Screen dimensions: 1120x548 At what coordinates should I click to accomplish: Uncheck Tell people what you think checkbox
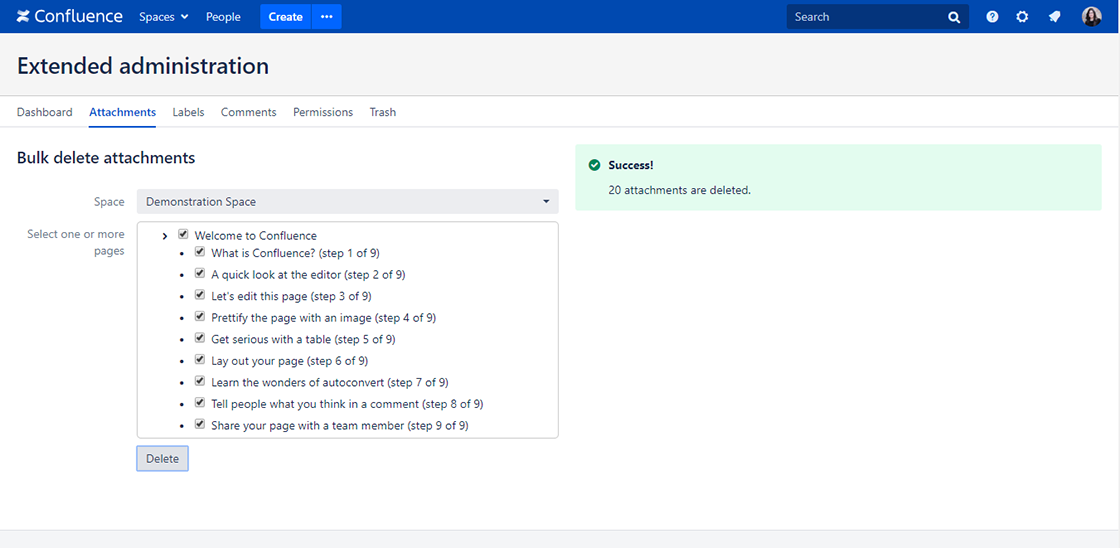pos(200,402)
